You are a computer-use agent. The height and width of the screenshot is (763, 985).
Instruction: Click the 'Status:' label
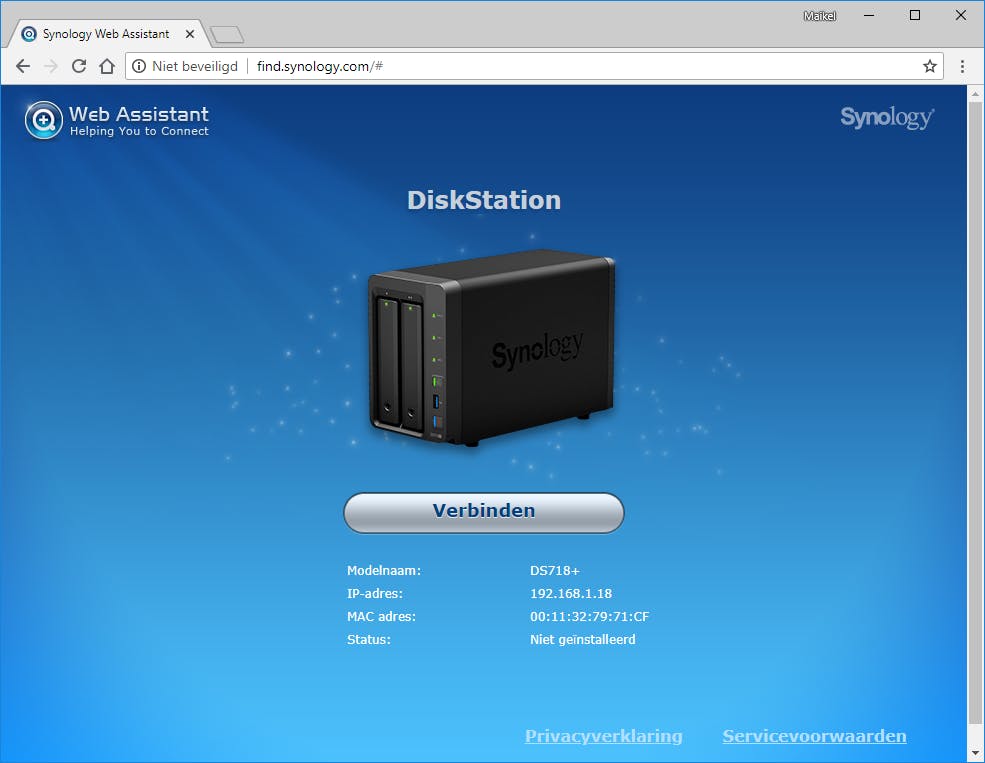coord(369,639)
